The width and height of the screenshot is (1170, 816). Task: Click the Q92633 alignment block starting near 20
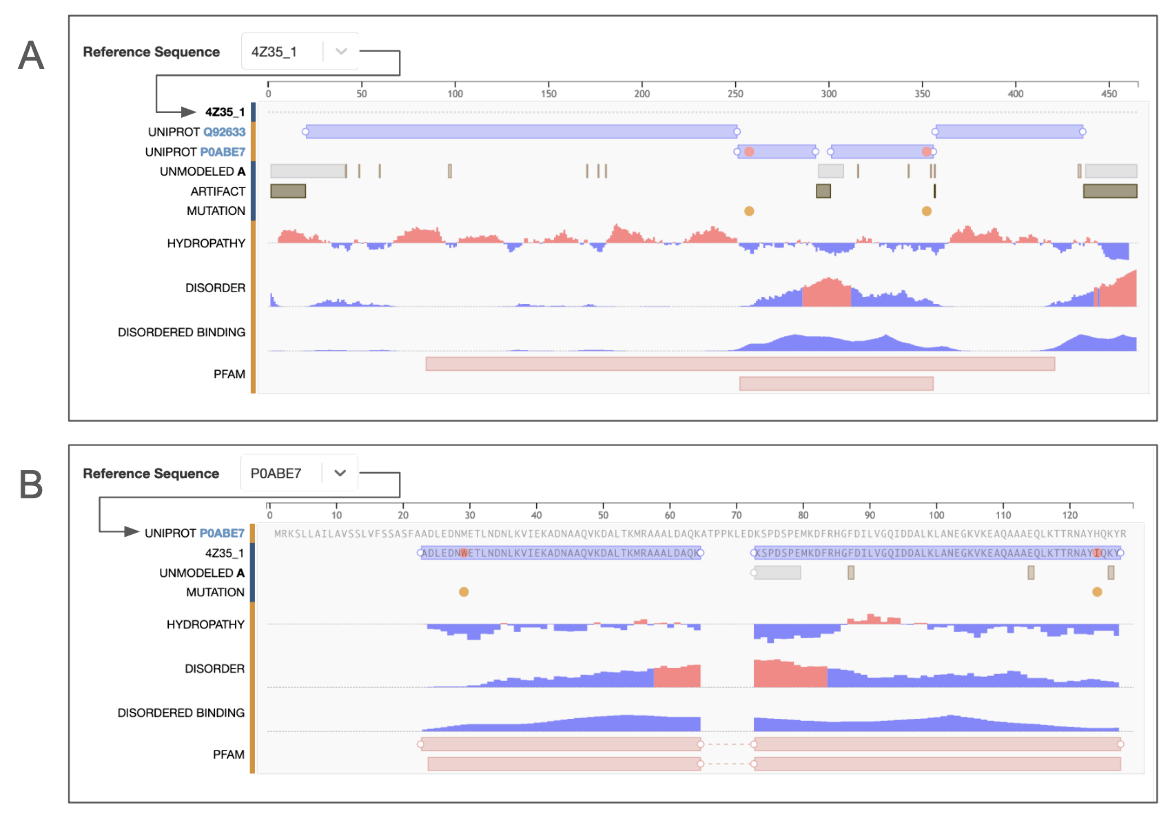click(x=520, y=131)
